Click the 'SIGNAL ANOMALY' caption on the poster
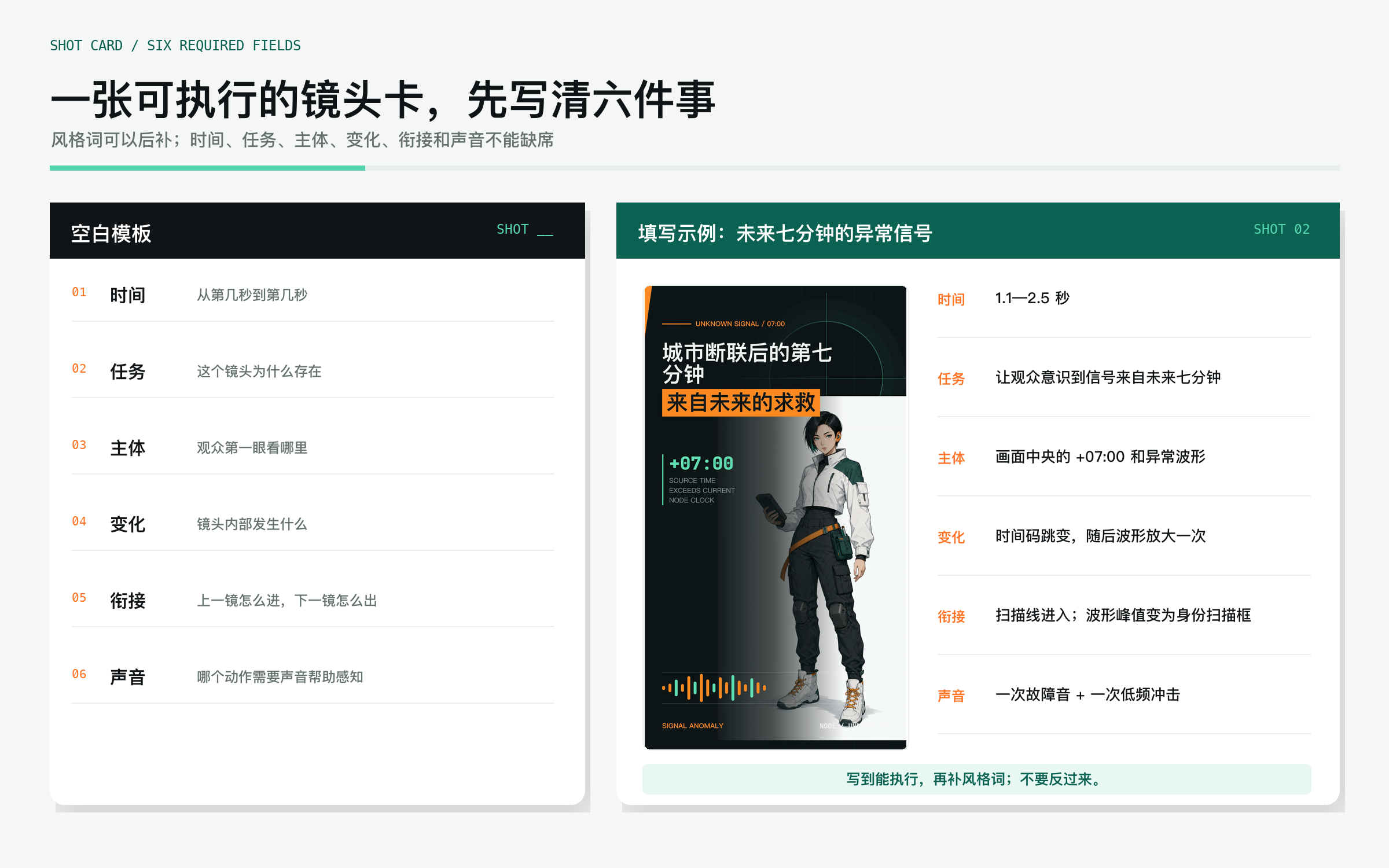The width and height of the screenshot is (1389, 868). (x=693, y=726)
